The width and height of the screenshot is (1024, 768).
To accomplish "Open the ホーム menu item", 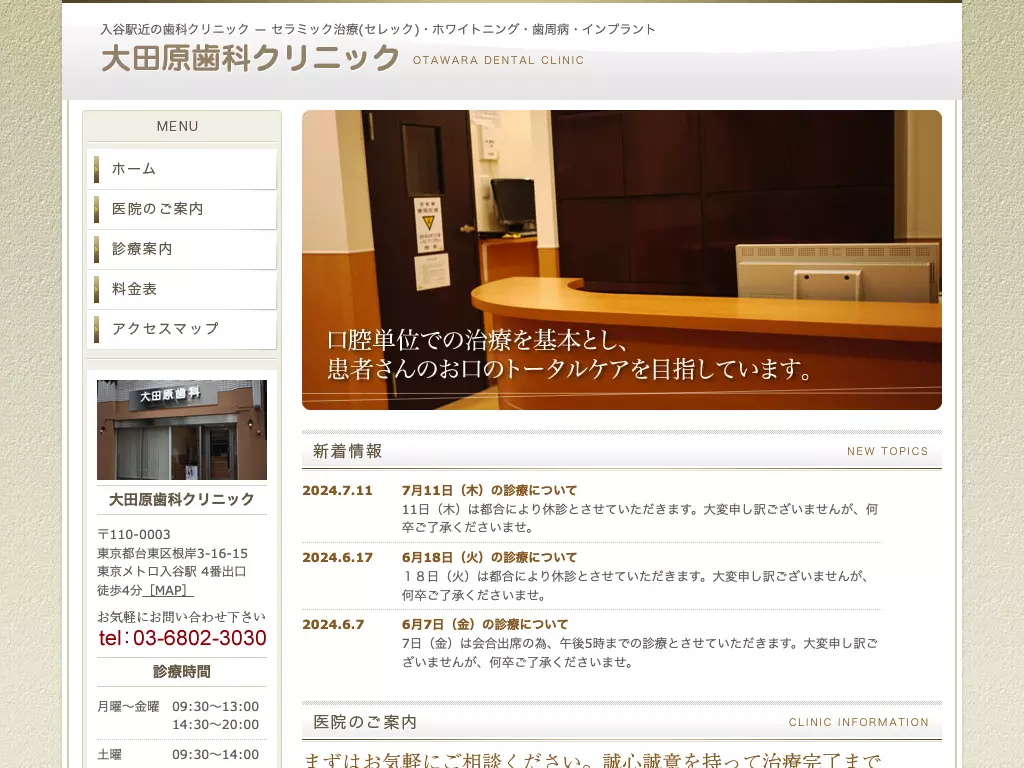I will coord(182,169).
